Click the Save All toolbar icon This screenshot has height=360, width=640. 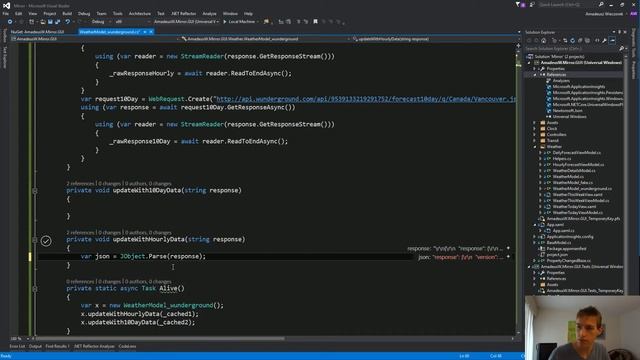[x=58, y=22]
